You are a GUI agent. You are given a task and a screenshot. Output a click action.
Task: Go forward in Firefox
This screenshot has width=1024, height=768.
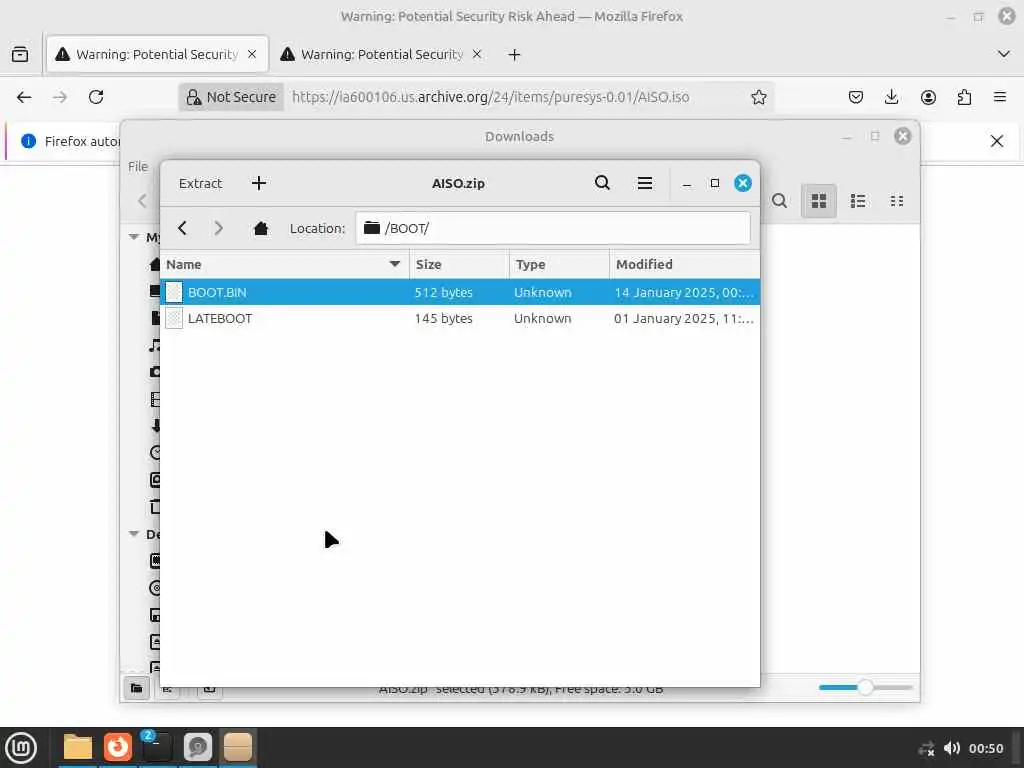tap(60, 97)
